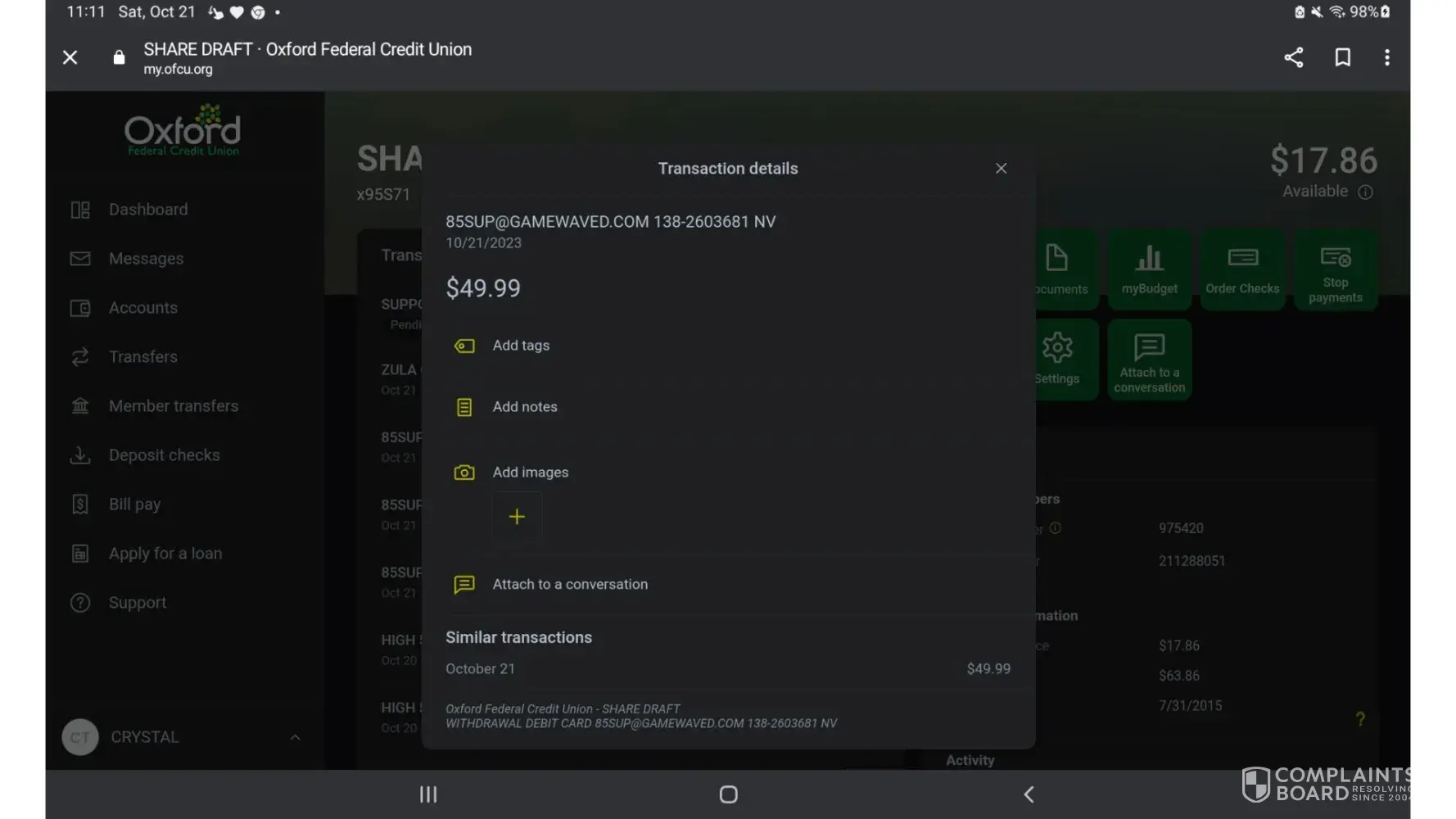Open Transfers from the sidebar

pyautogui.click(x=142, y=357)
